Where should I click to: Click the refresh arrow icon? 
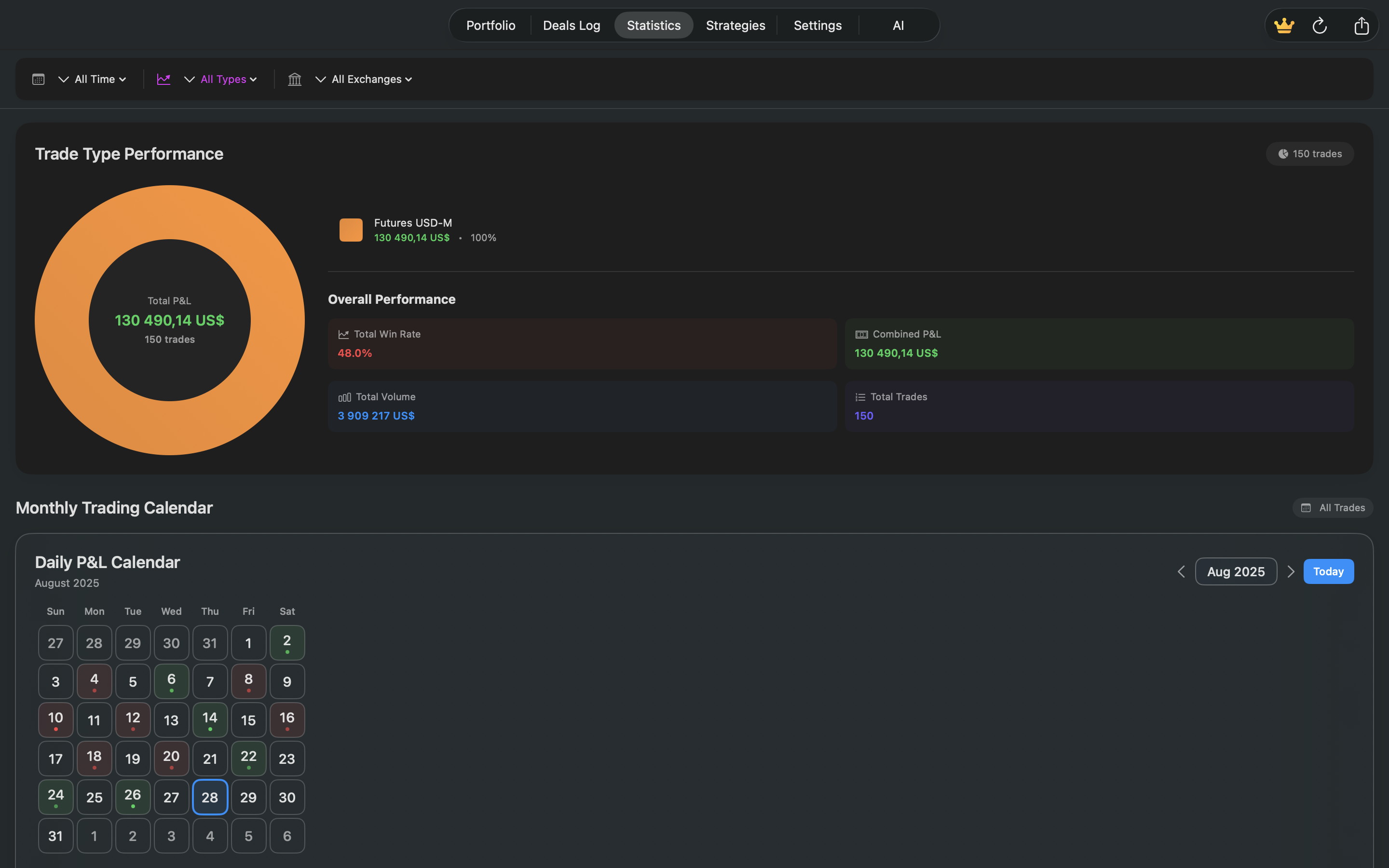coord(1320,26)
